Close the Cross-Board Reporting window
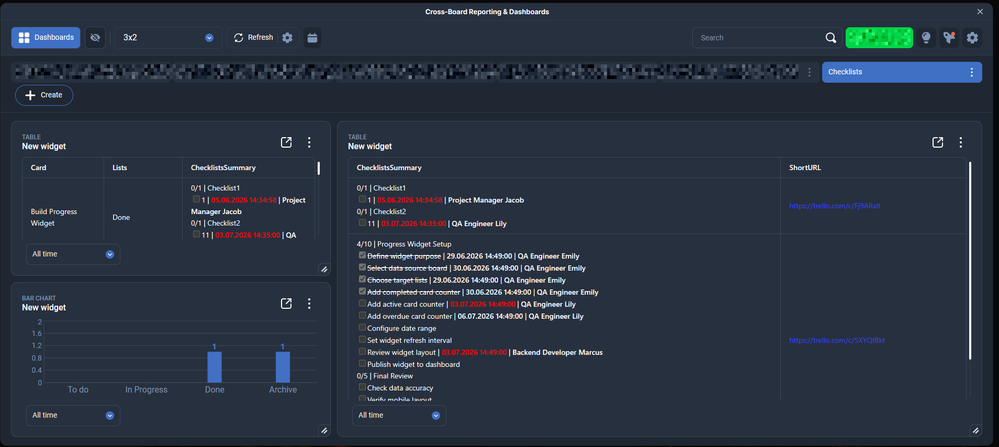This screenshot has width=999, height=447. 980,11
